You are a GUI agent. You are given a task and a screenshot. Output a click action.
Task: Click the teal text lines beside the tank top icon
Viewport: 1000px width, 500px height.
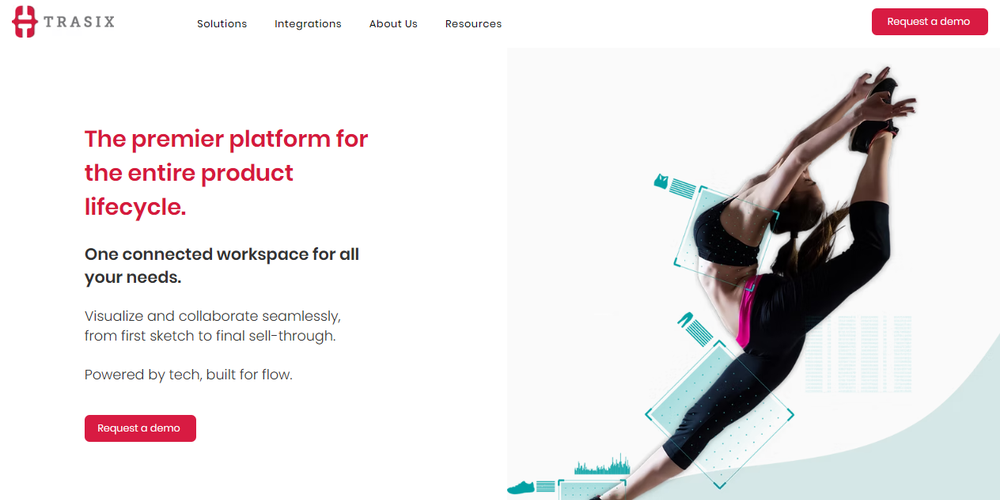coord(683,188)
